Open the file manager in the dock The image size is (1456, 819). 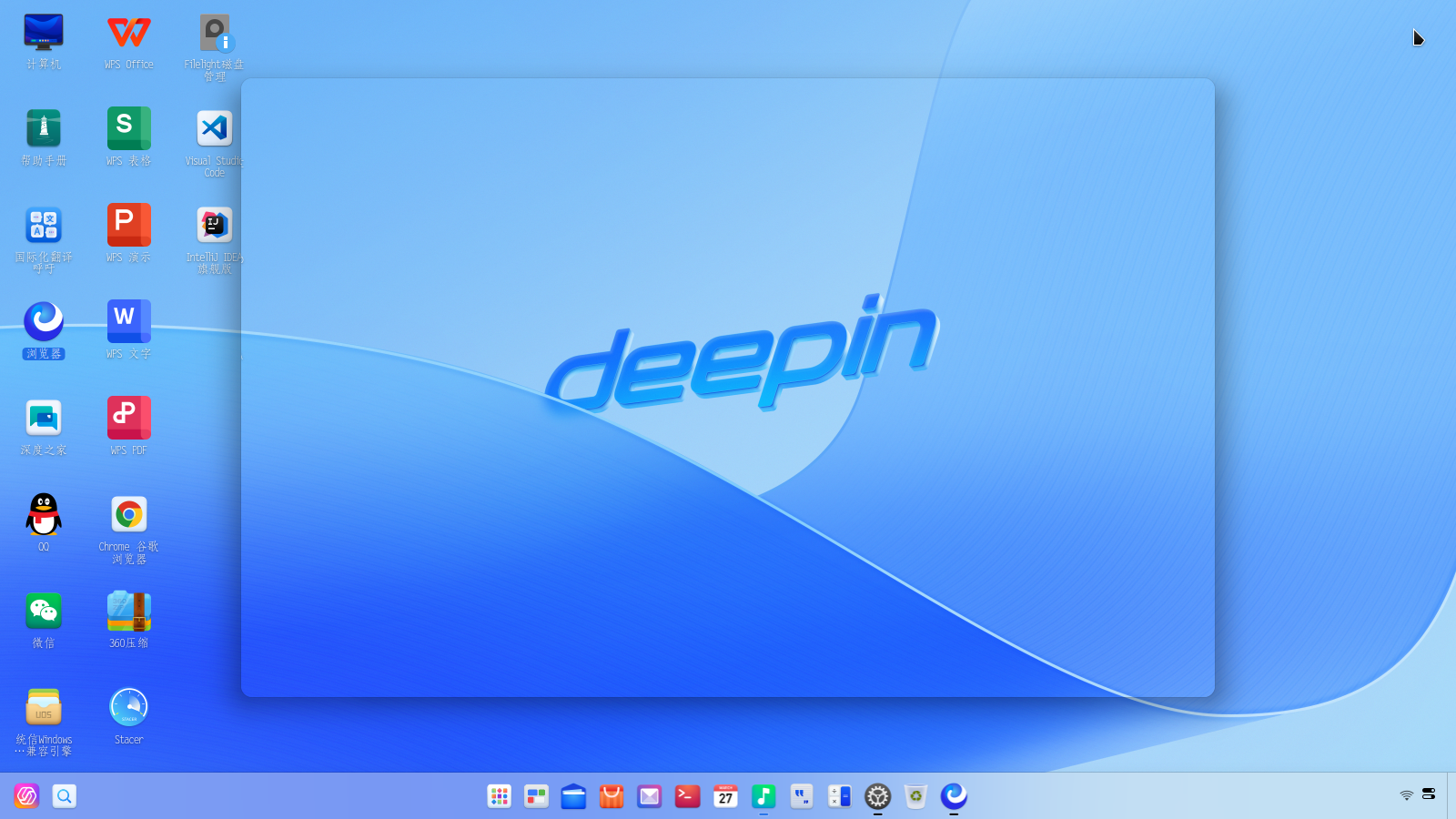pos(574,796)
